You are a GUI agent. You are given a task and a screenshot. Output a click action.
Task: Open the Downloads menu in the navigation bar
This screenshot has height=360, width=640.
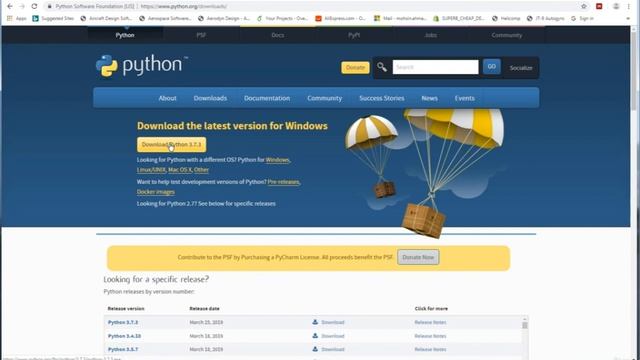(x=210, y=98)
